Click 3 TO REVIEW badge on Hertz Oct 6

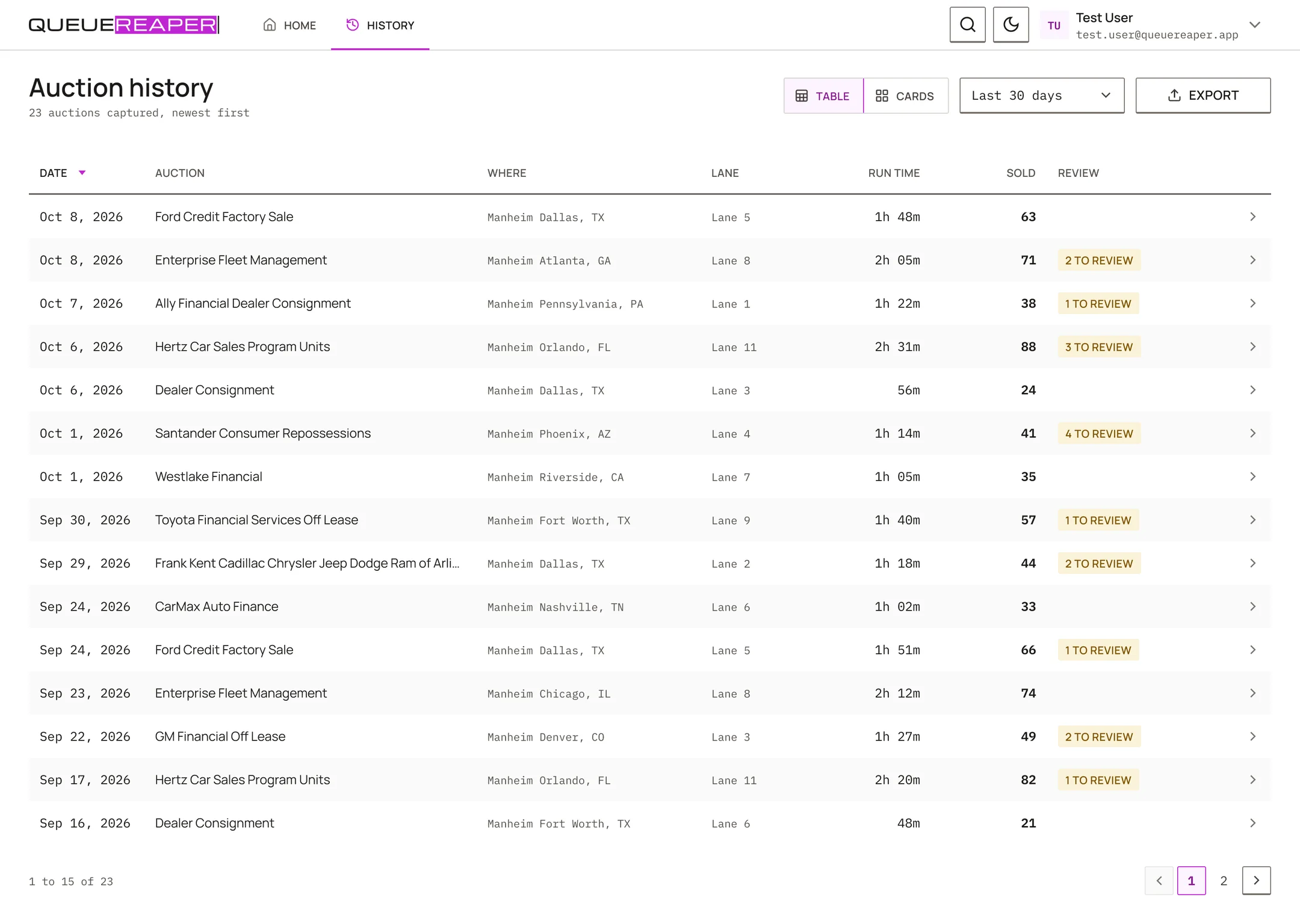[x=1099, y=347]
